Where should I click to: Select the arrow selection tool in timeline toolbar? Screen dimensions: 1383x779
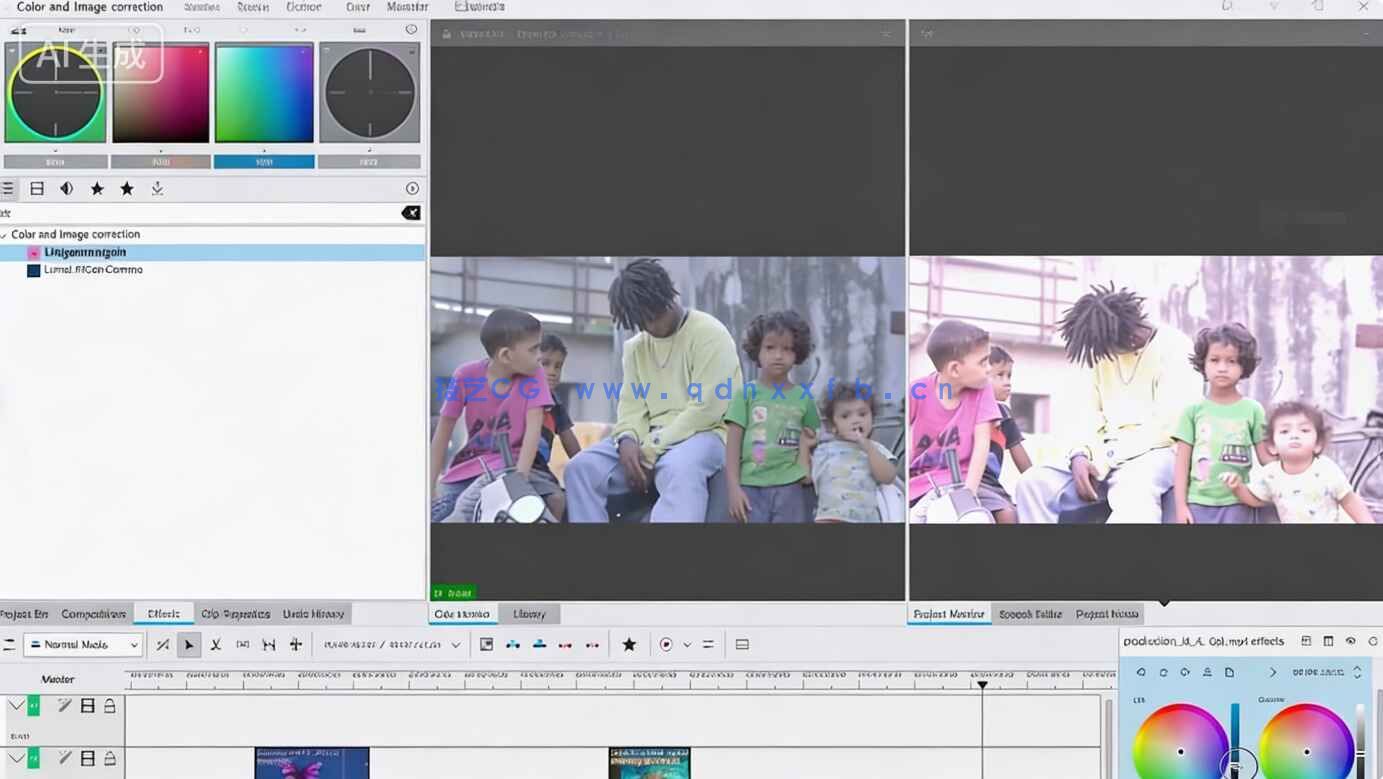pyautogui.click(x=189, y=645)
